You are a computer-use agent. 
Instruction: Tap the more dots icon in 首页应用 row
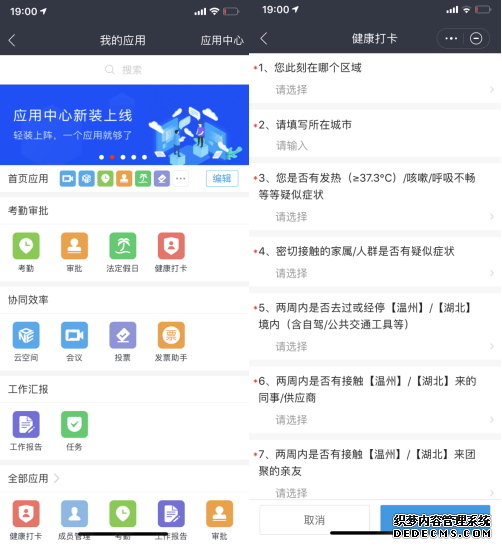(x=181, y=179)
